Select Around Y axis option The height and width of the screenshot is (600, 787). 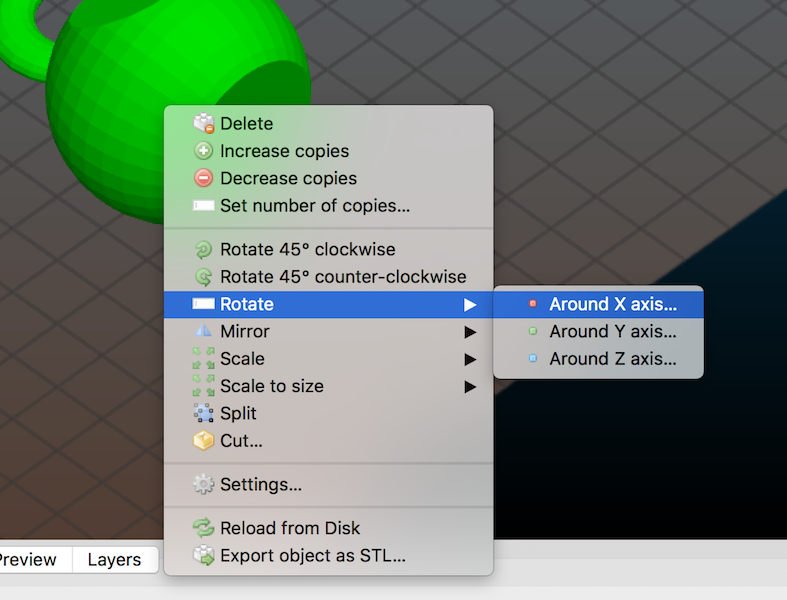point(612,331)
